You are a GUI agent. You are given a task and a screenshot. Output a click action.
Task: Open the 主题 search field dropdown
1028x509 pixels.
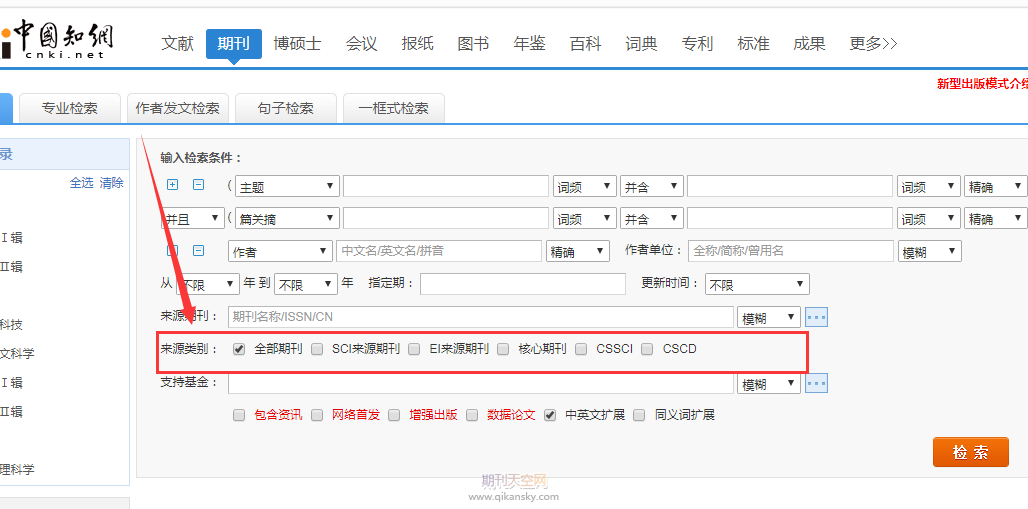286,186
